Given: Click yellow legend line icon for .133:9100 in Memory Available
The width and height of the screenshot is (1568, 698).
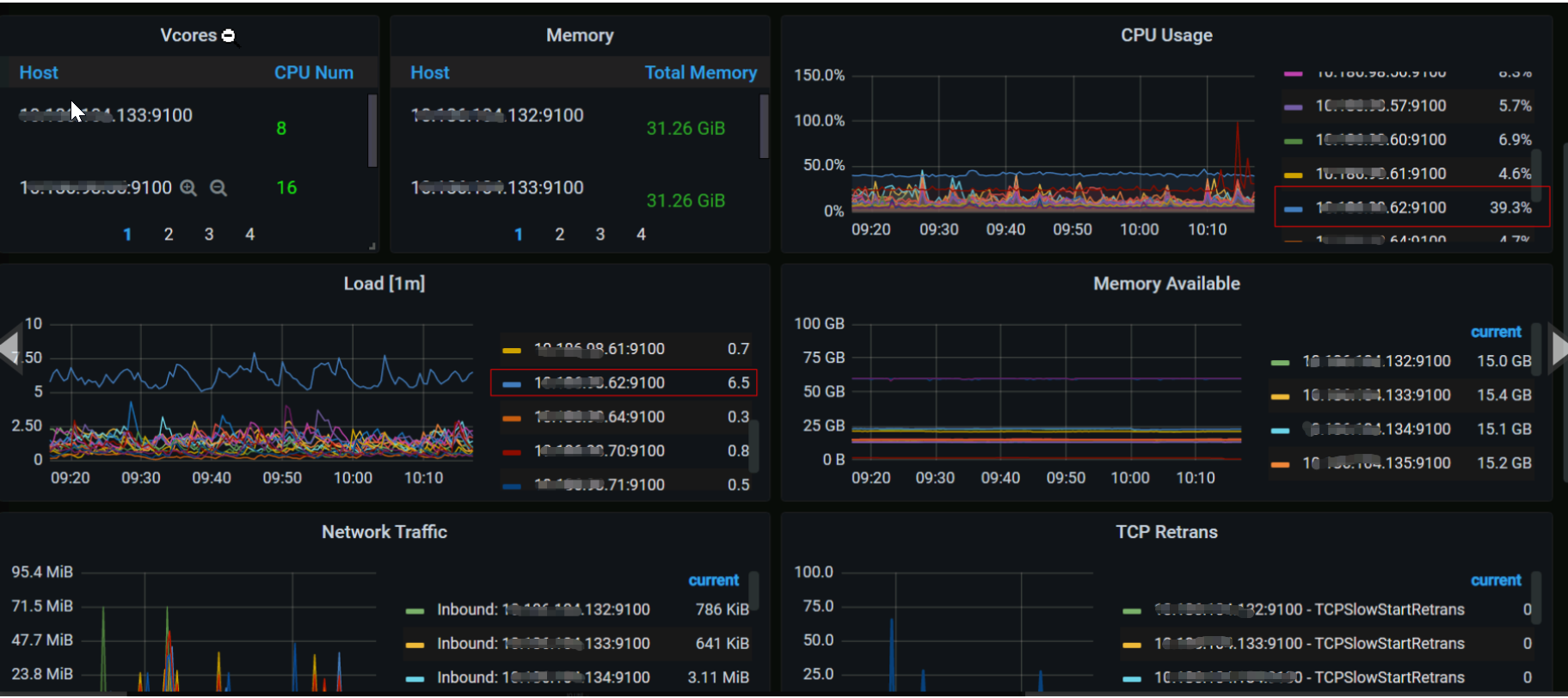Looking at the screenshot, I should coord(1280,396).
